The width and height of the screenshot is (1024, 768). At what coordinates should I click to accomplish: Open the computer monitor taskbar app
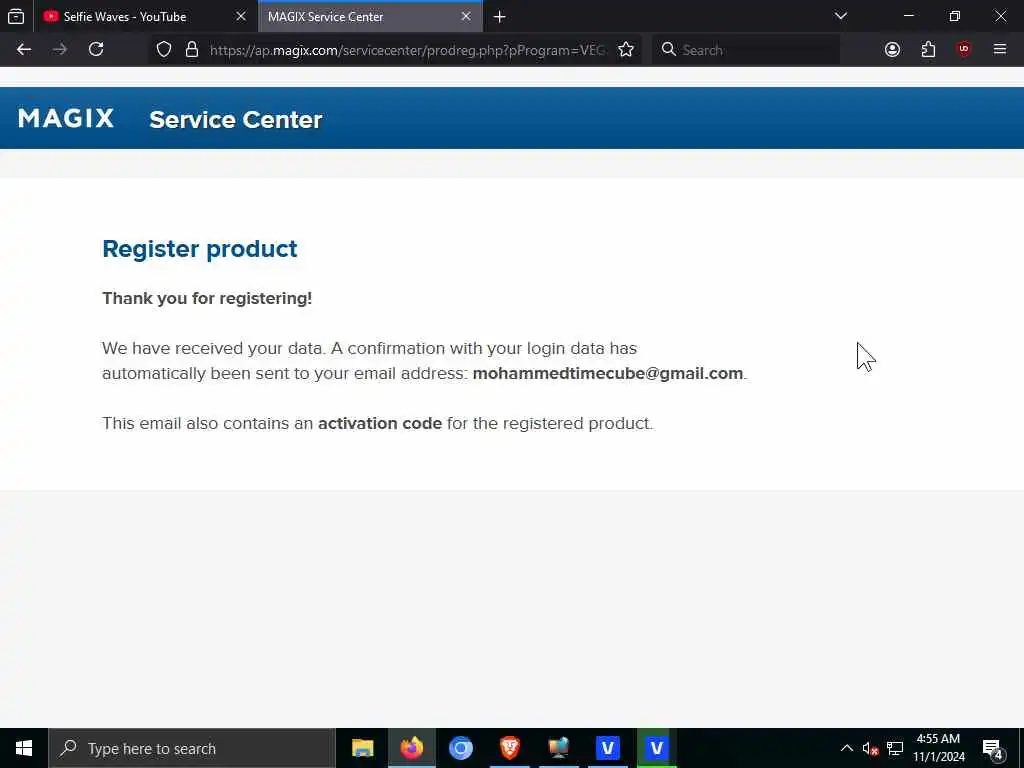pyautogui.click(x=558, y=748)
